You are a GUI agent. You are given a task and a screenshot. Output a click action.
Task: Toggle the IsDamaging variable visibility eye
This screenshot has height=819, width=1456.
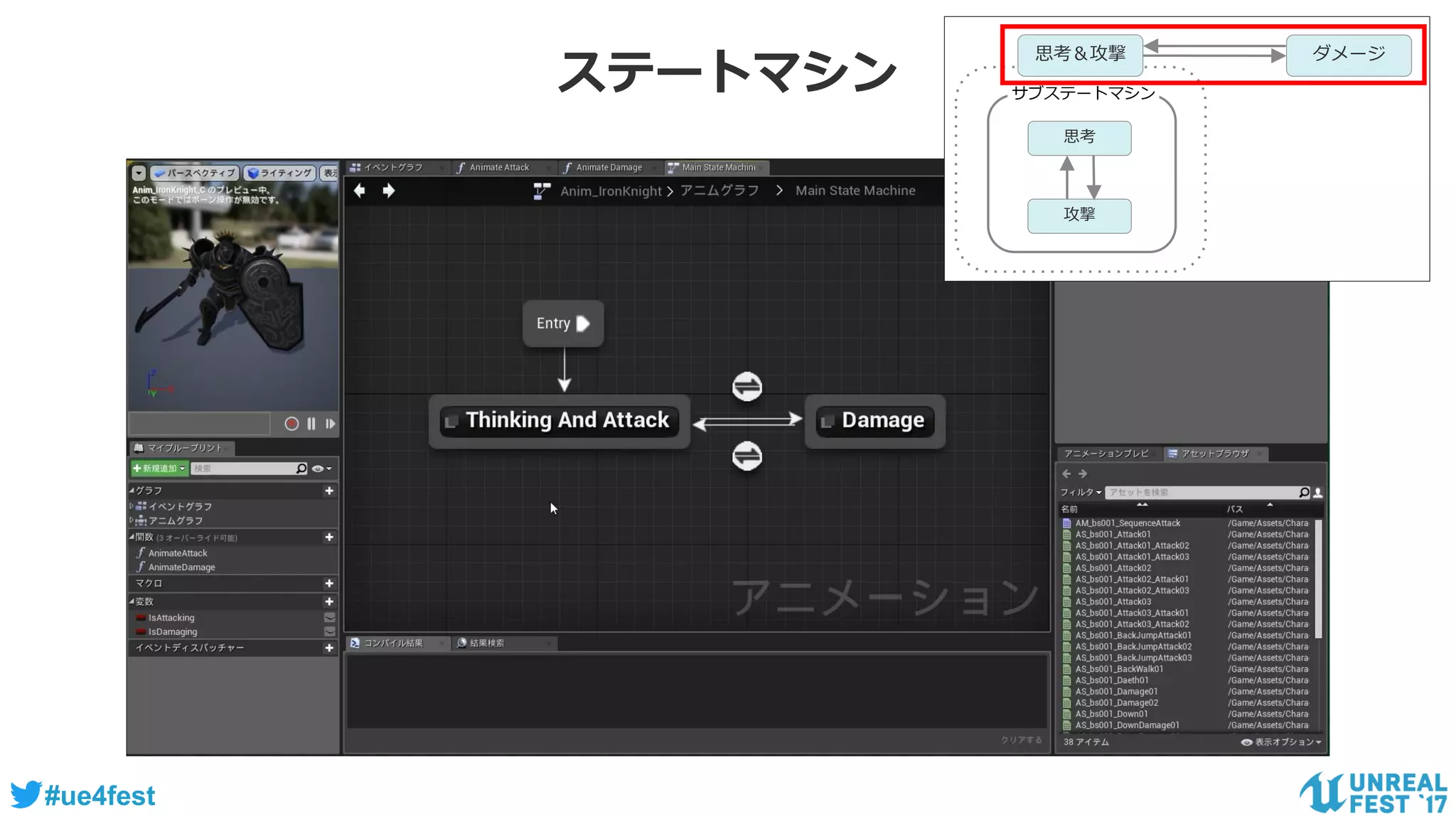(330, 631)
